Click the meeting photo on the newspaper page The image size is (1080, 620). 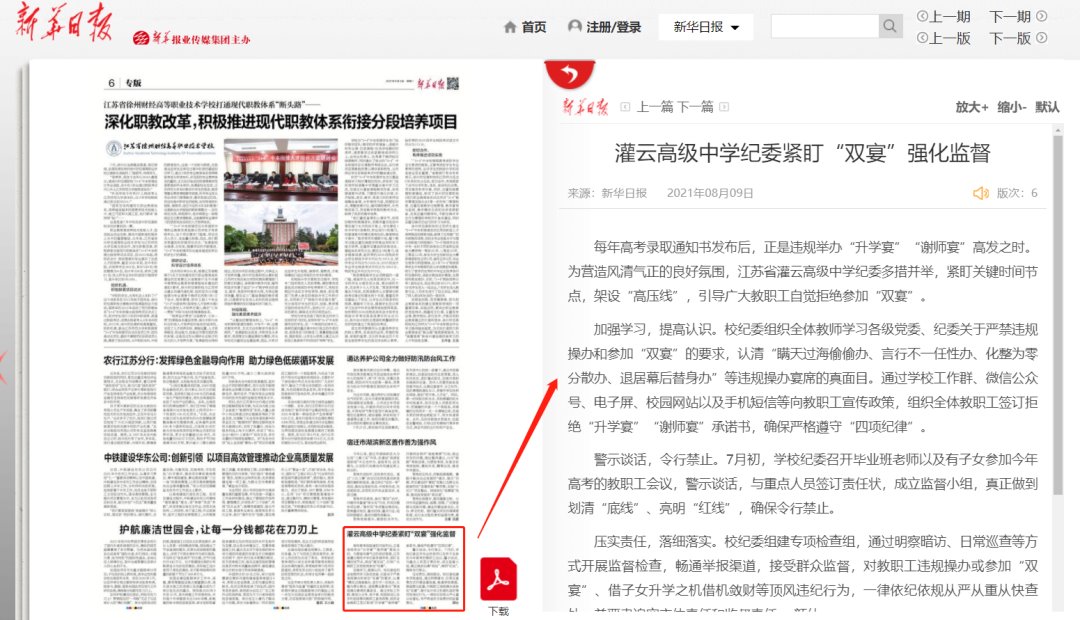(281, 170)
